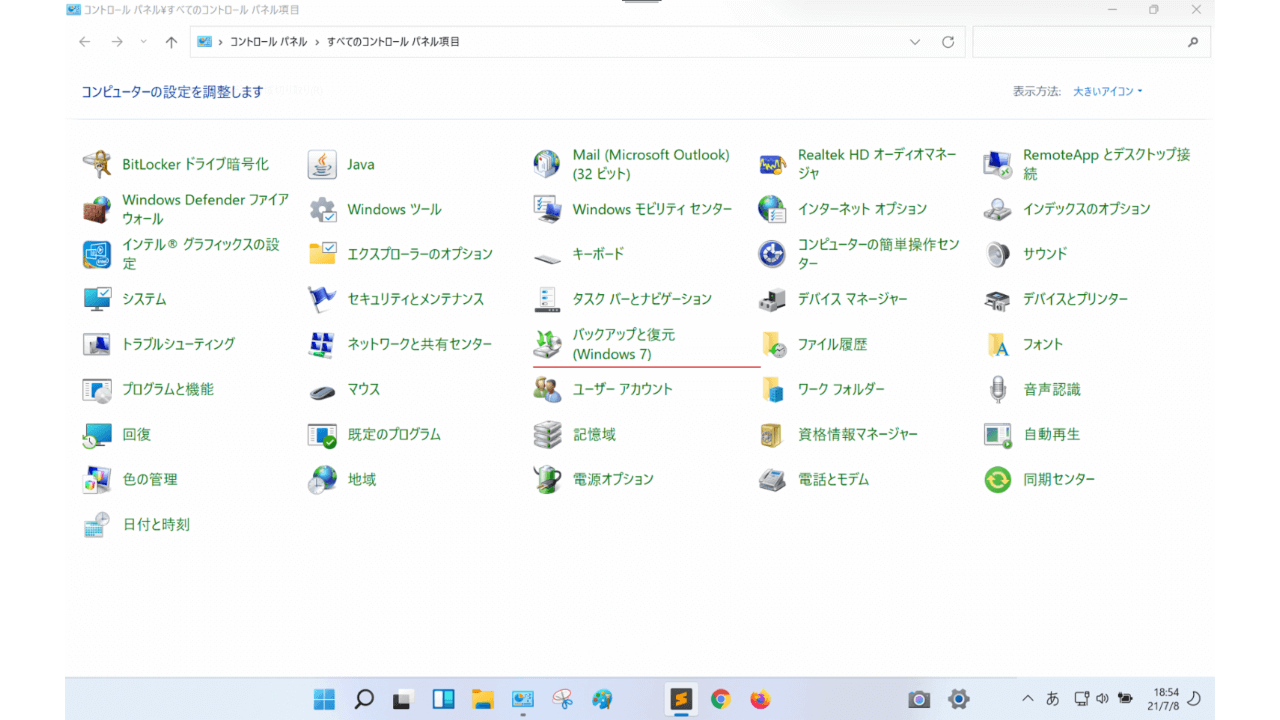Open taskbar search magnifier

click(364, 699)
